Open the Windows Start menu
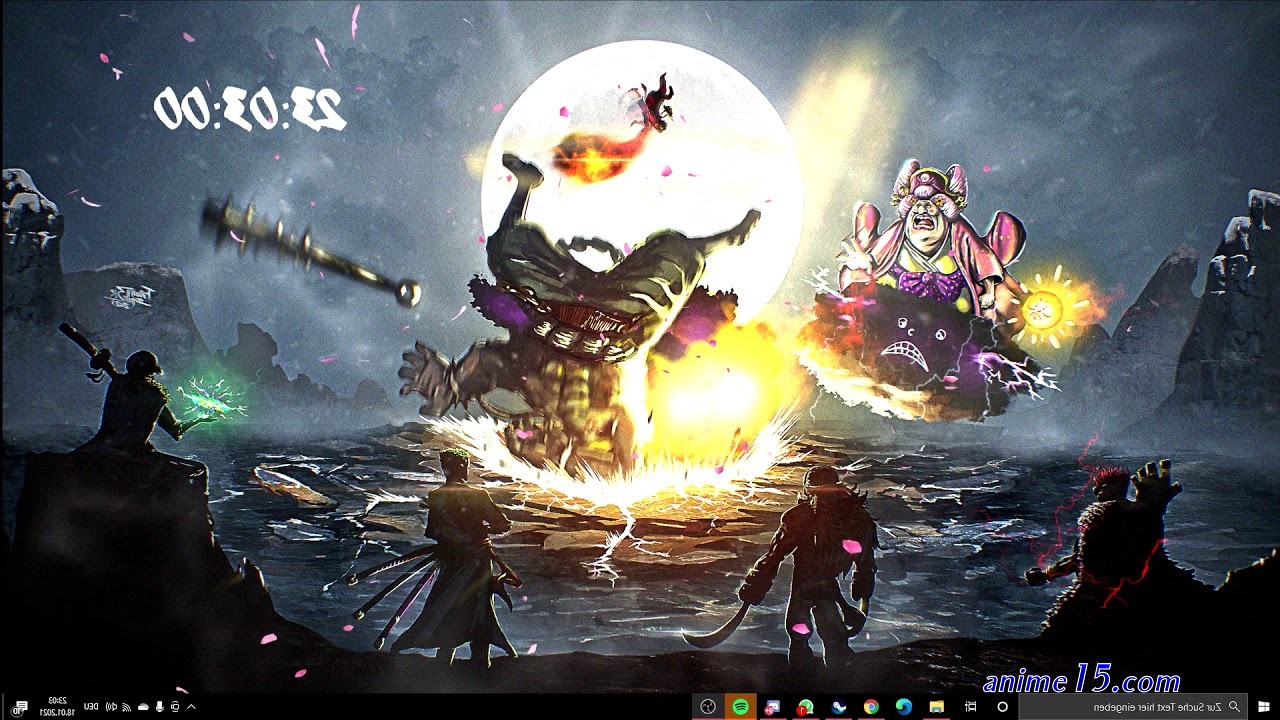This screenshot has width=1280, height=720. coord(1264,707)
